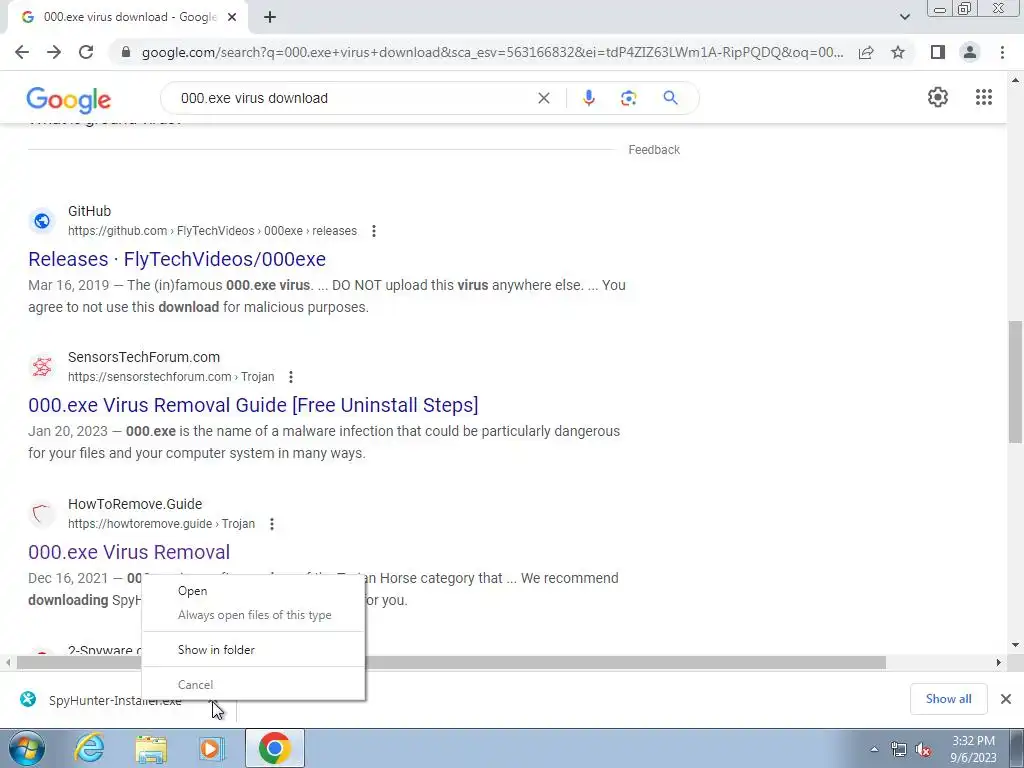Open the Chrome three-dot menu

click(x=1002, y=52)
